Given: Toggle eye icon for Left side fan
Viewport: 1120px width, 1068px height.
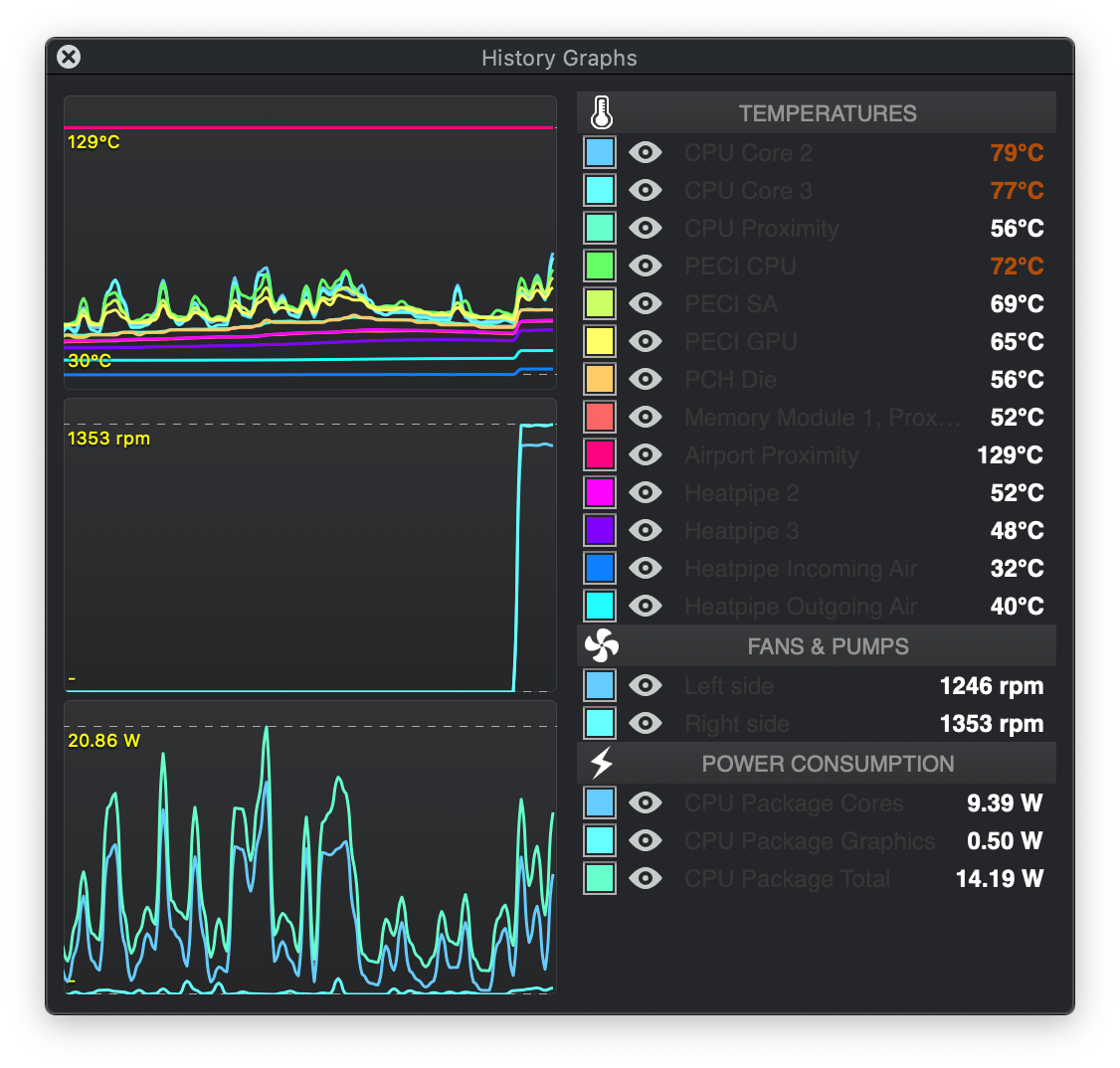Looking at the screenshot, I should pyautogui.click(x=646, y=685).
